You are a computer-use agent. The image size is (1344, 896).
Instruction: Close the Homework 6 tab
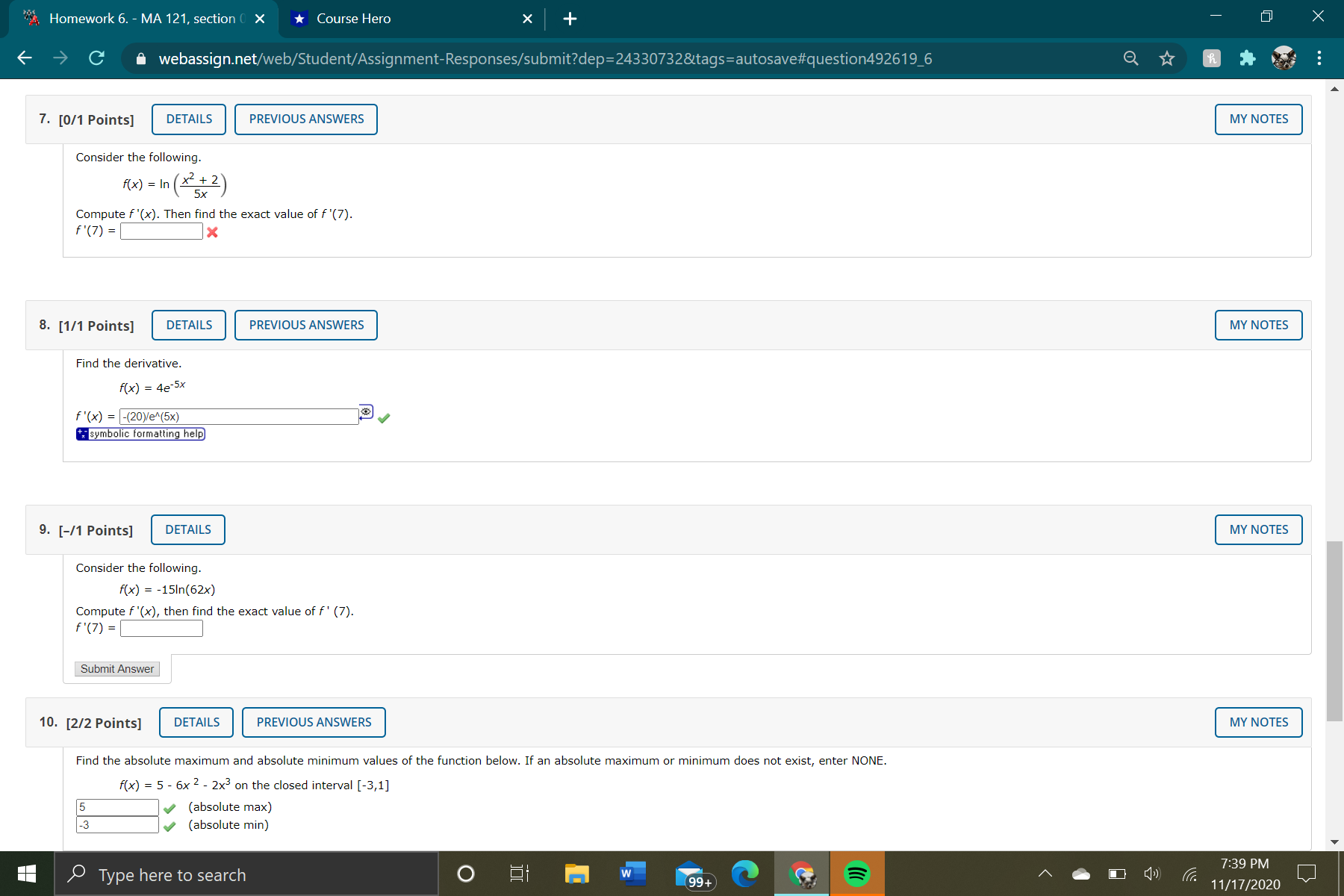(260, 19)
